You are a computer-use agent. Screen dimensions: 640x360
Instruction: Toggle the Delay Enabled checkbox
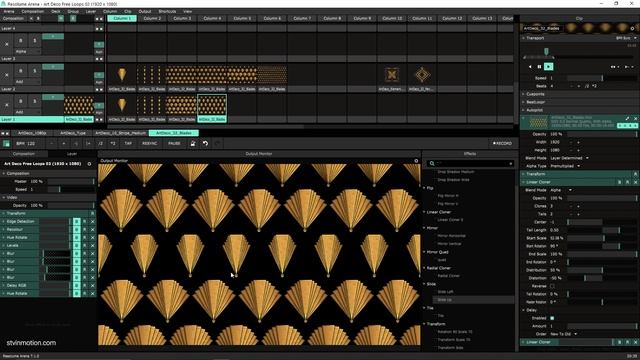pos(552,318)
